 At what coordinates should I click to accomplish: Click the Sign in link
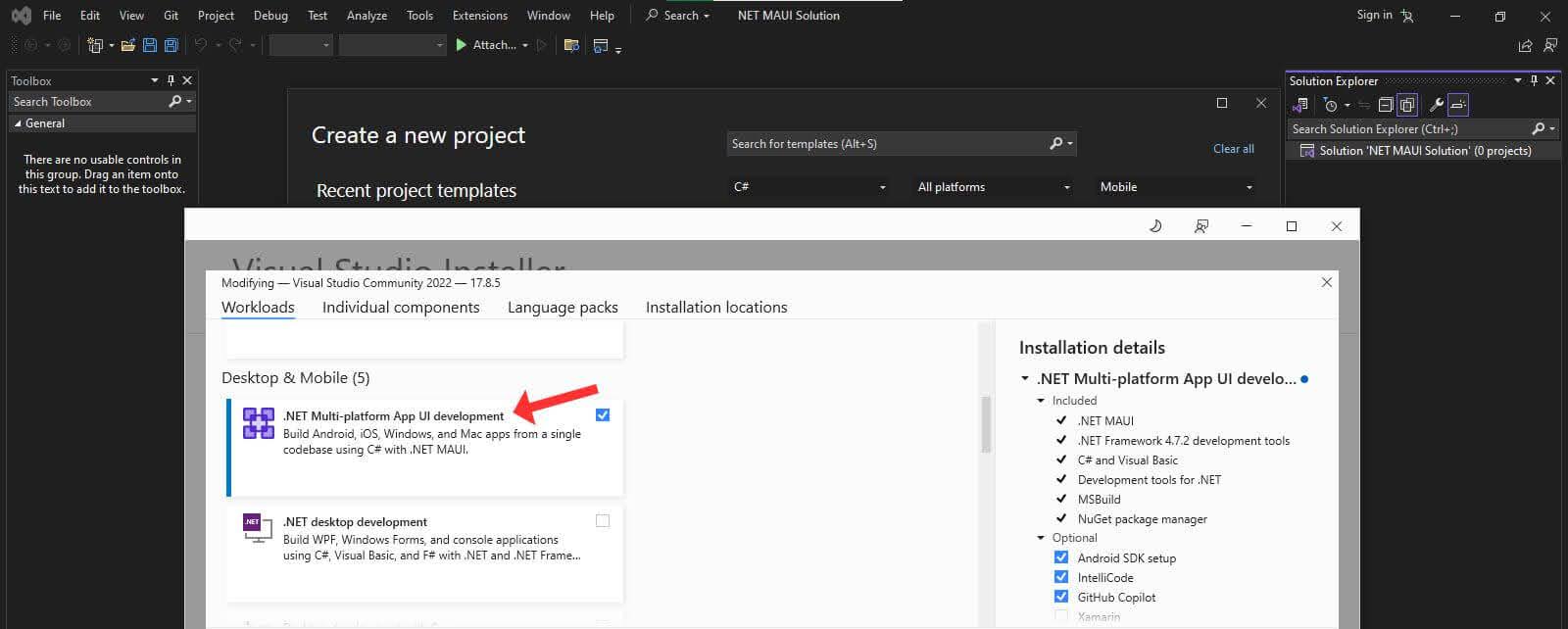(x=1374, y=15)
